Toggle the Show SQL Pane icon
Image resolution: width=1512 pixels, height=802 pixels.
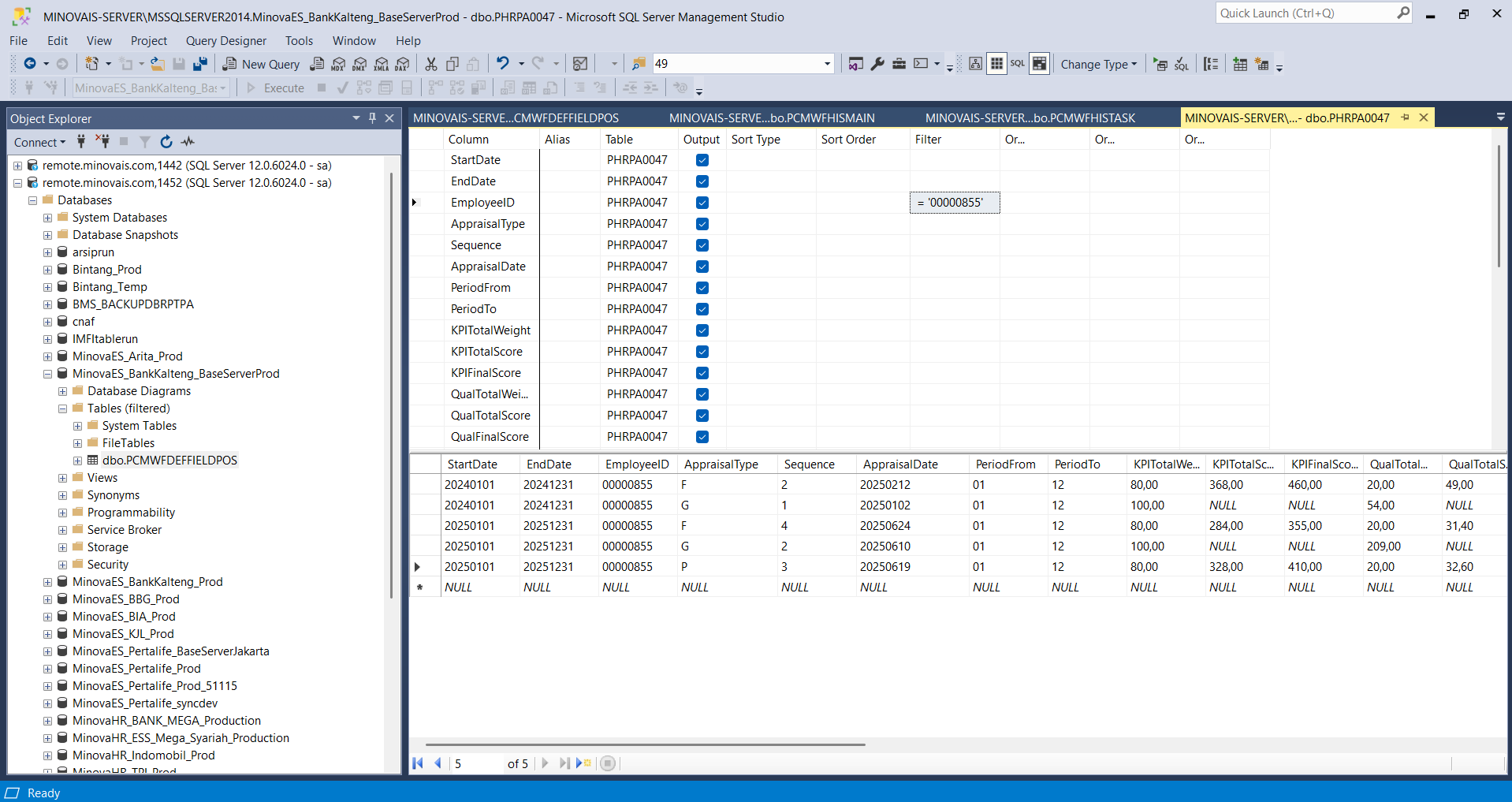click(1018, 64)
